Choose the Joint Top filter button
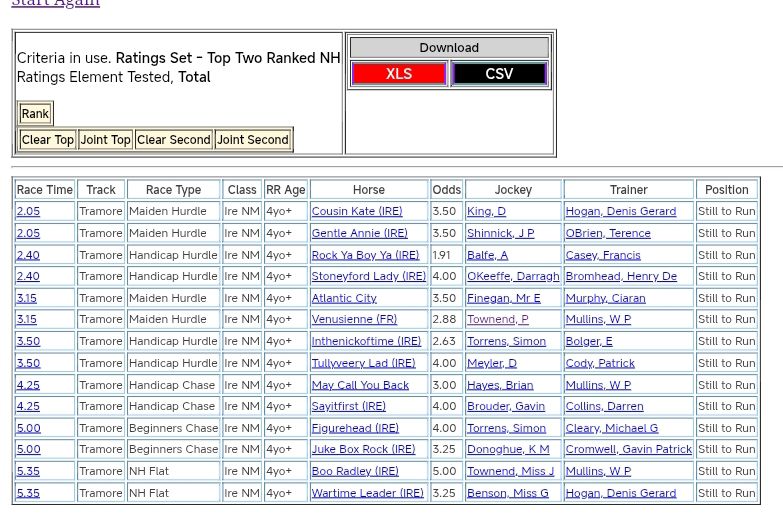This screenshot has width=783, height=525. (105, 140)
